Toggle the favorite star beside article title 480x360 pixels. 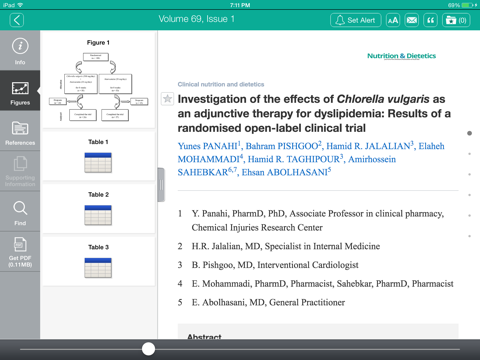click(167, 99)
